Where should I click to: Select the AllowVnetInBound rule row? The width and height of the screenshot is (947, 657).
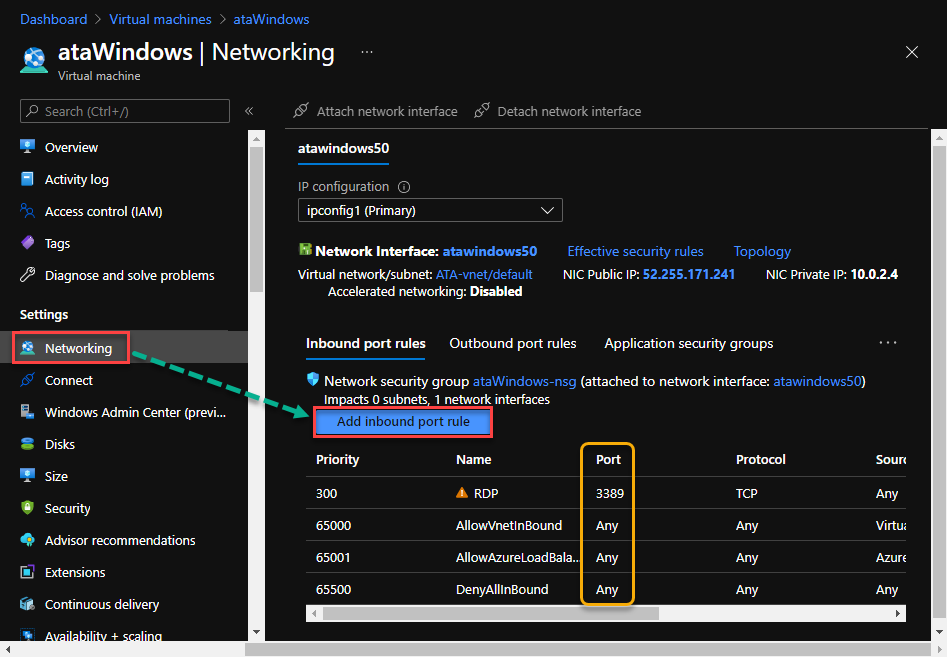pyautogui.click(x=606, y=525)
